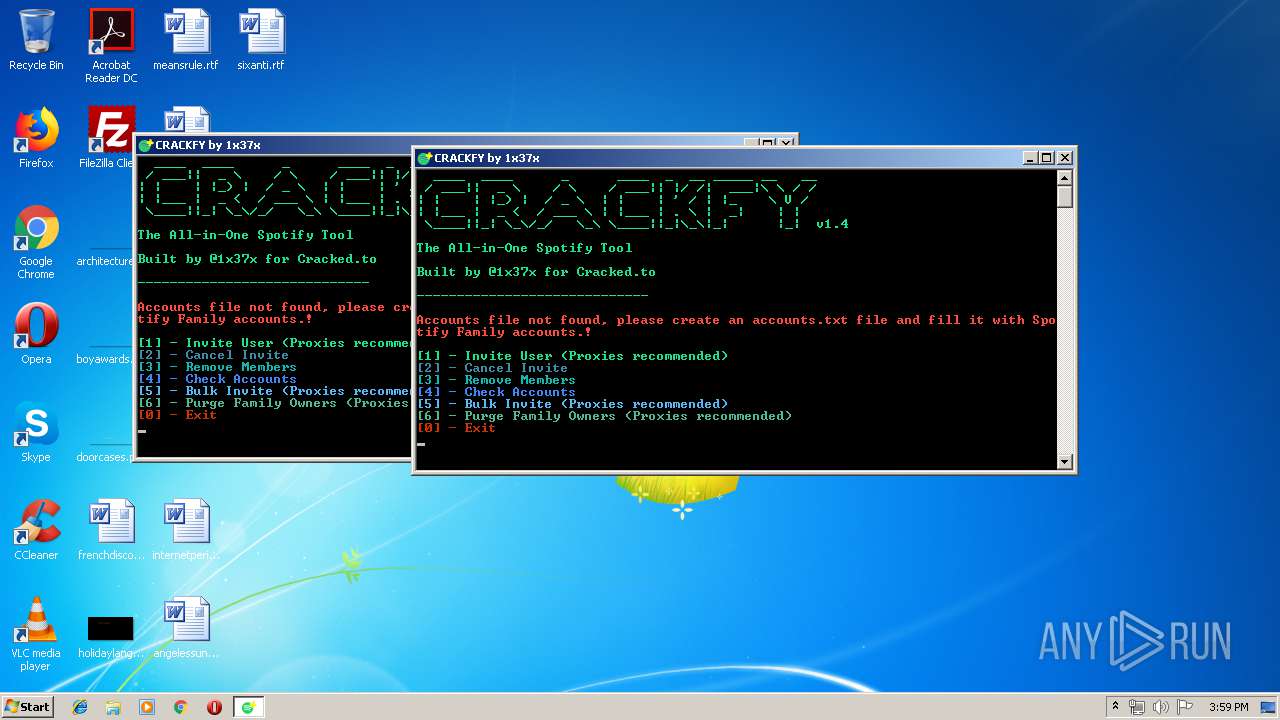
Task: Open angelessun document icon
Action: pyautogui.click(x=186, y=628)
